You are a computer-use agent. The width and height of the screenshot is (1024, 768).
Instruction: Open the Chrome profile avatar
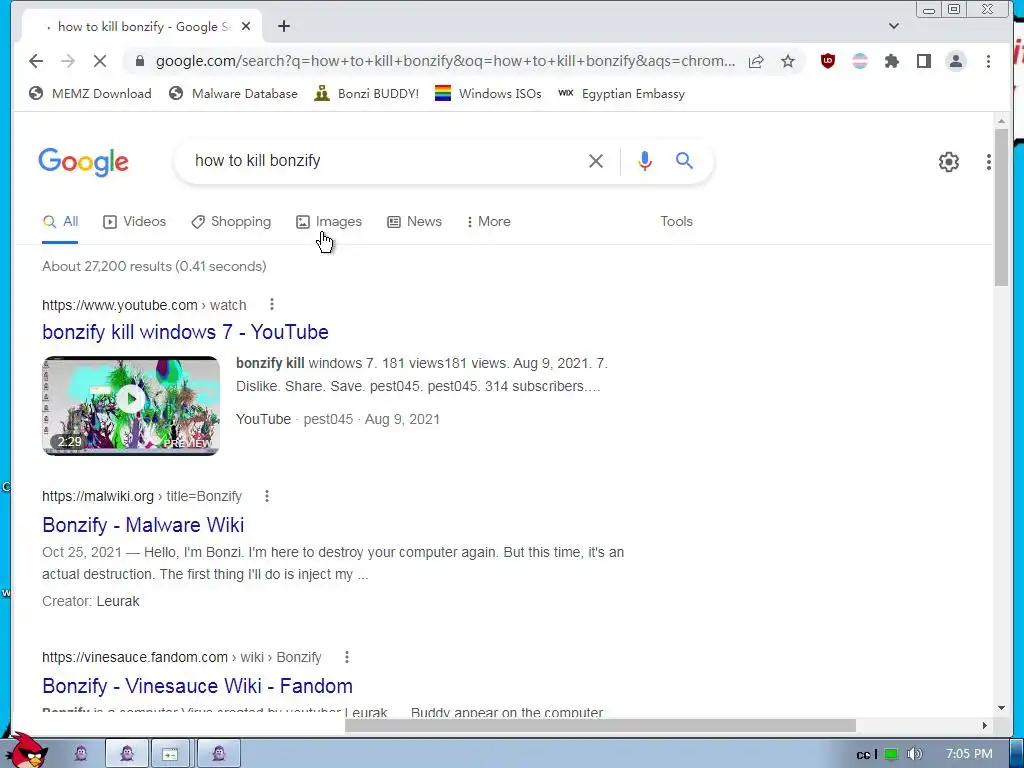(956, 61)
